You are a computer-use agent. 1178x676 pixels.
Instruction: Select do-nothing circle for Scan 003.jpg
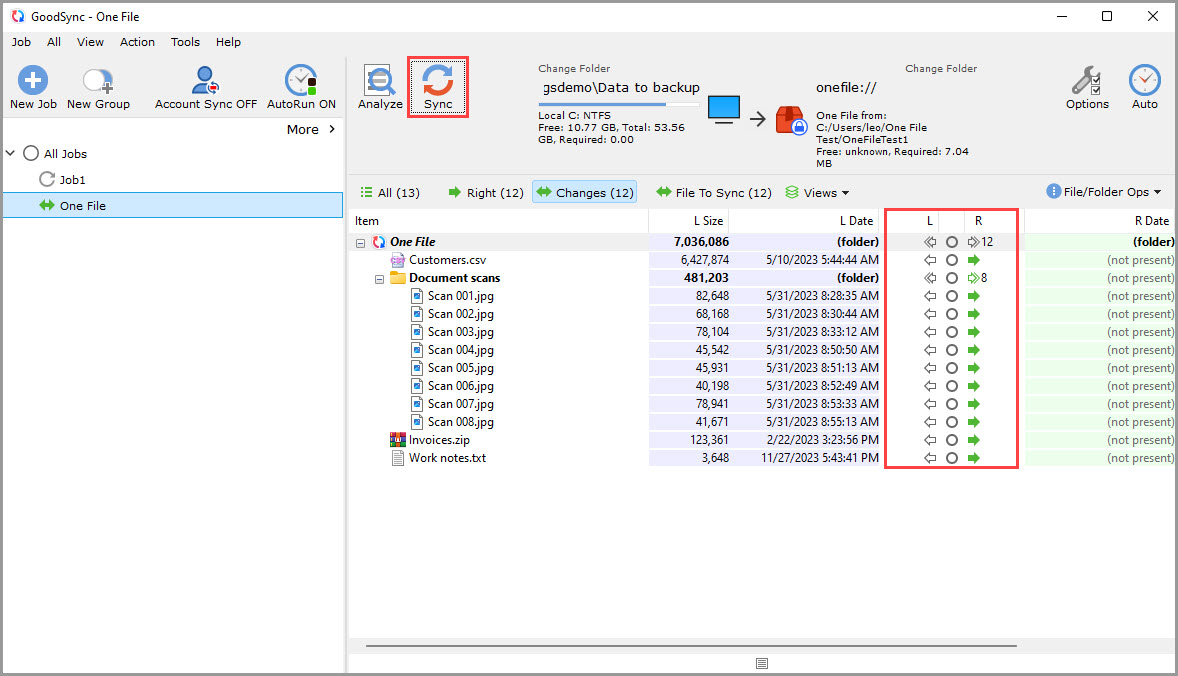(x=952, y=332)
